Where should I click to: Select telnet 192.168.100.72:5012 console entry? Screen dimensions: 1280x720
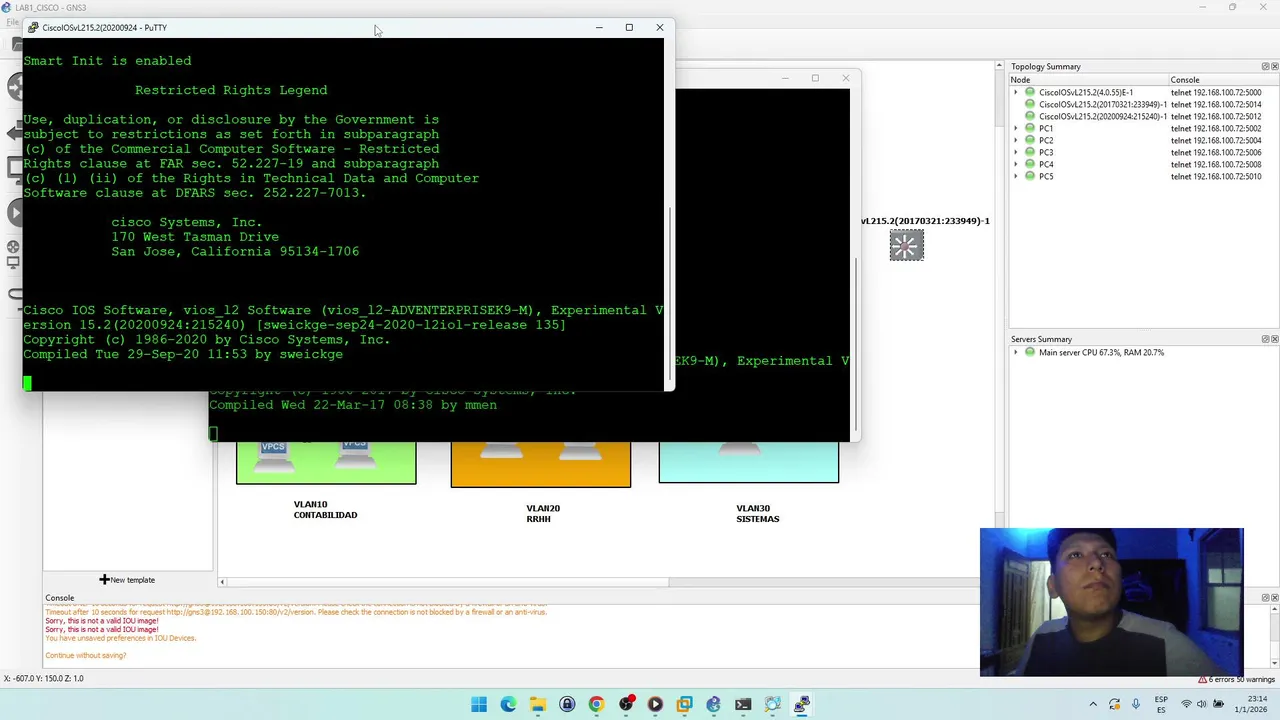coord(1215,116)
